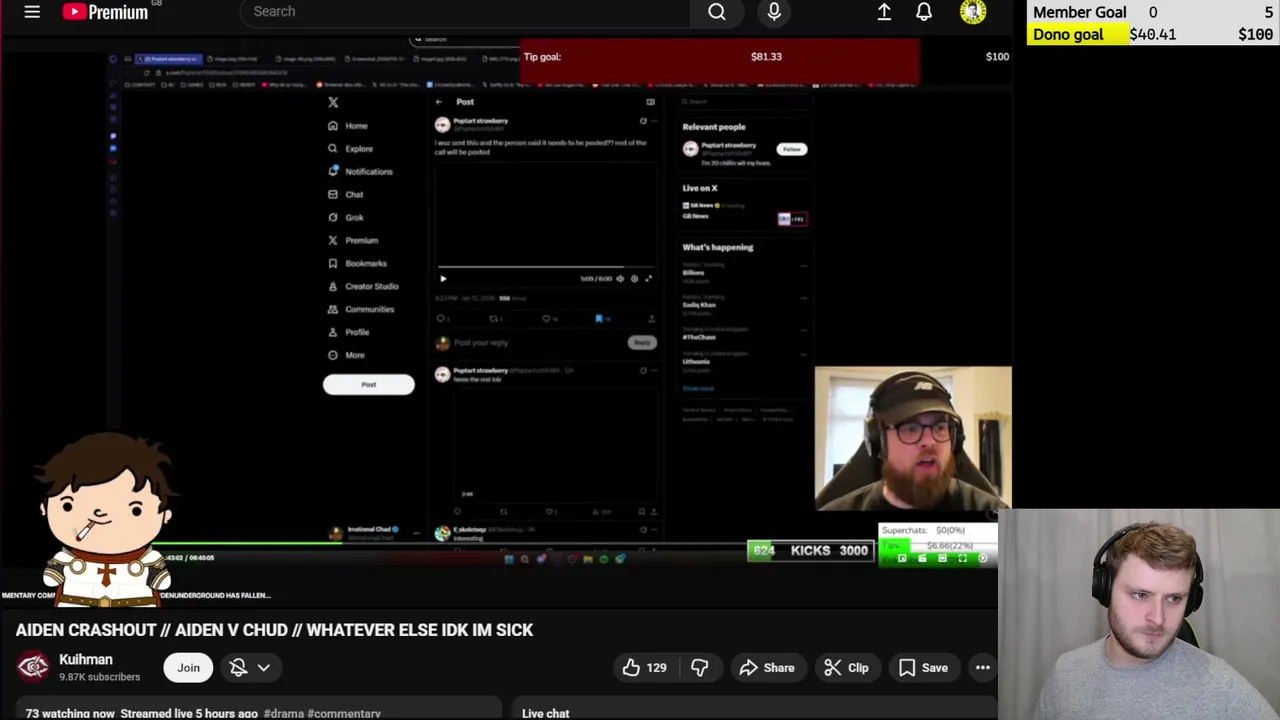1280x720 pixels.
Task: Open the Live chat panel header
Action: (546, 713)
